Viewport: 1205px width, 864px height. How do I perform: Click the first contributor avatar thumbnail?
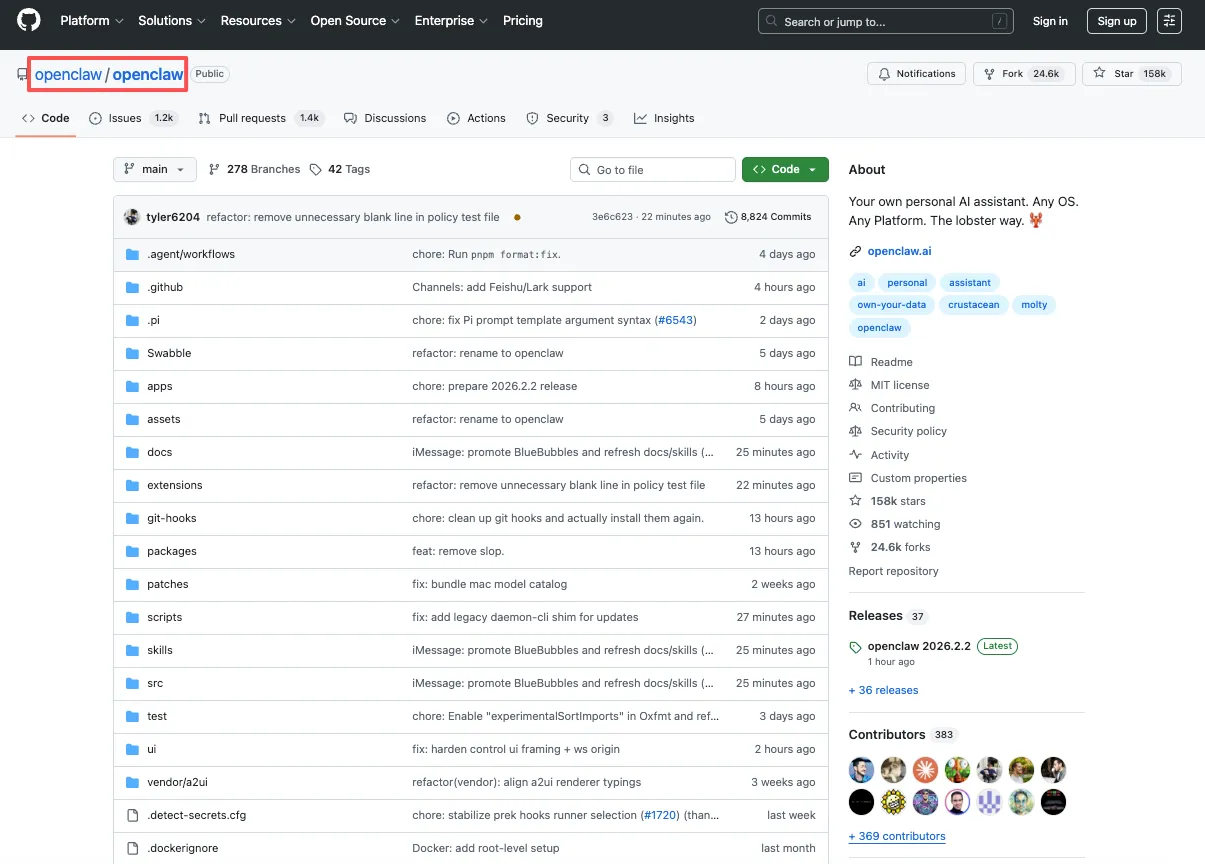pos(861,770)
